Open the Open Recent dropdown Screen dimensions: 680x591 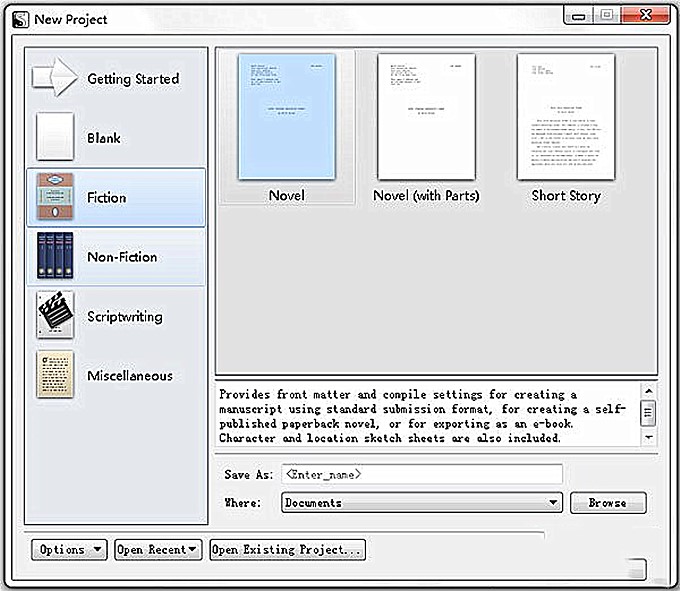pos(158,549)
